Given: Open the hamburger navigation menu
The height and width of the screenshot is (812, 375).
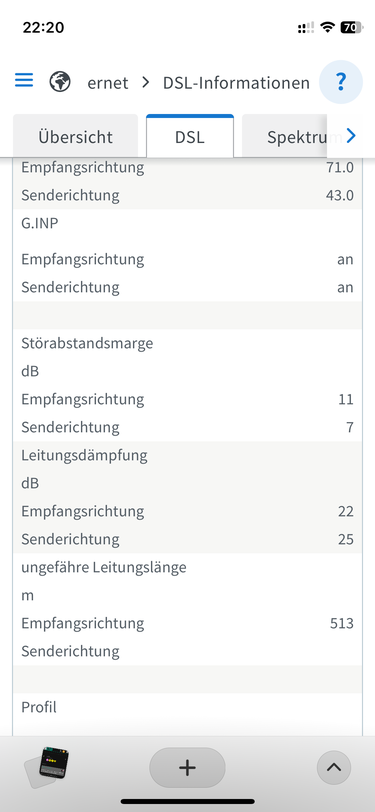Looking at the screenshot, I should 24,80.
